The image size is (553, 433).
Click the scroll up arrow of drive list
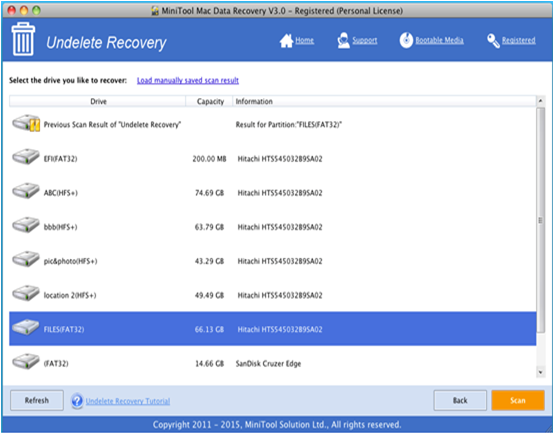[540, 101]
